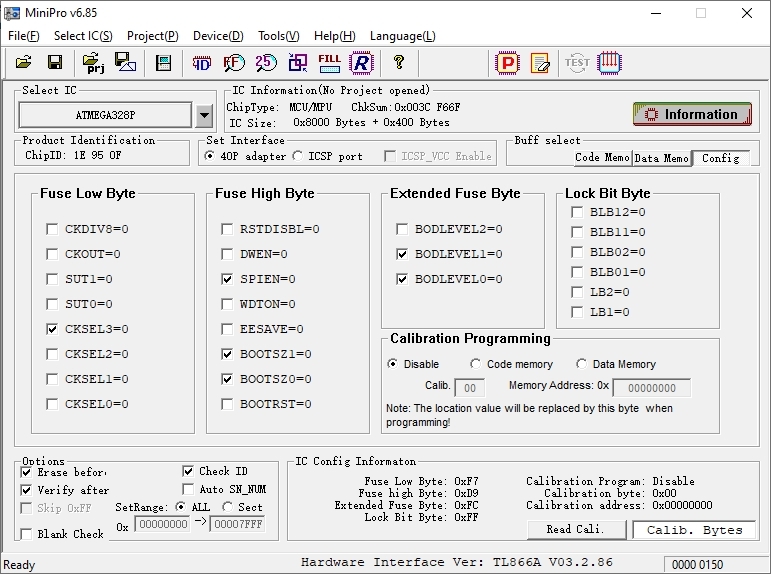Click the open file folder icon
The height and width of the screenshot is (574, 771).
24,62
